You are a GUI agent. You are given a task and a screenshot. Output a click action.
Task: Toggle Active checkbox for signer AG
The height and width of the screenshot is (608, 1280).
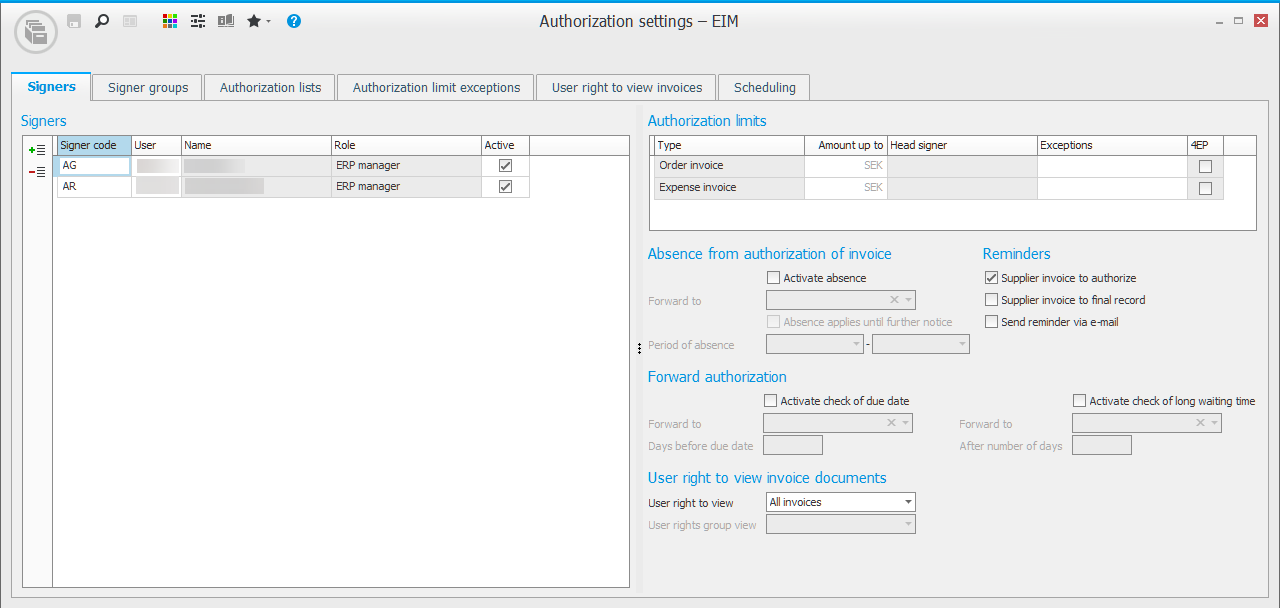pos(505,166)
